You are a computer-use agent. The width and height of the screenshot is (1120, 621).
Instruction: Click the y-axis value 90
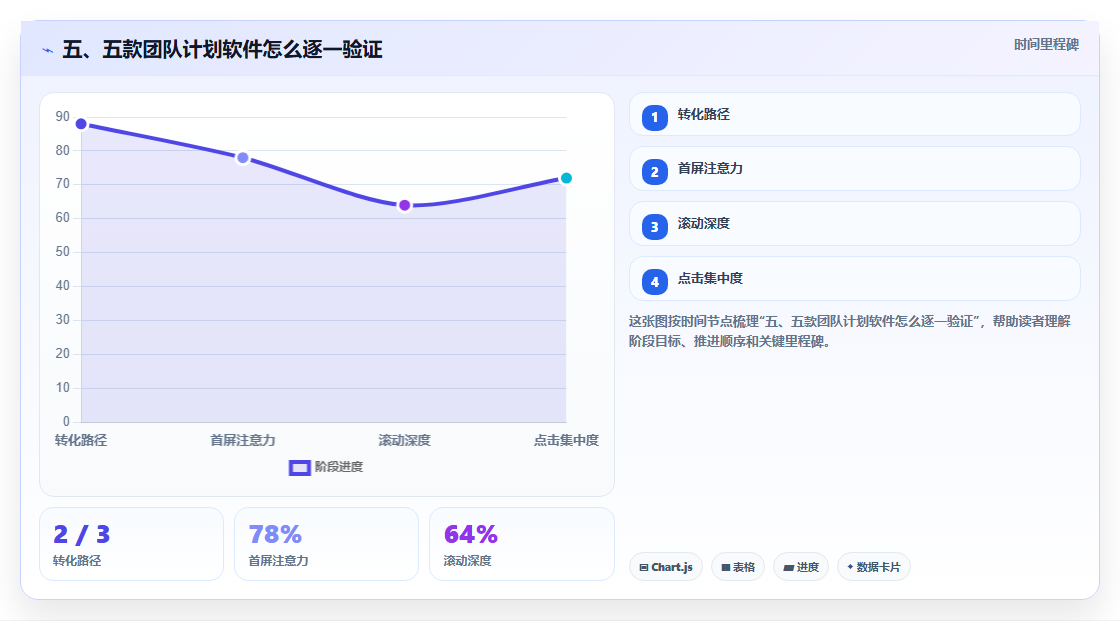pyautogui.click(x=63, y=116)
